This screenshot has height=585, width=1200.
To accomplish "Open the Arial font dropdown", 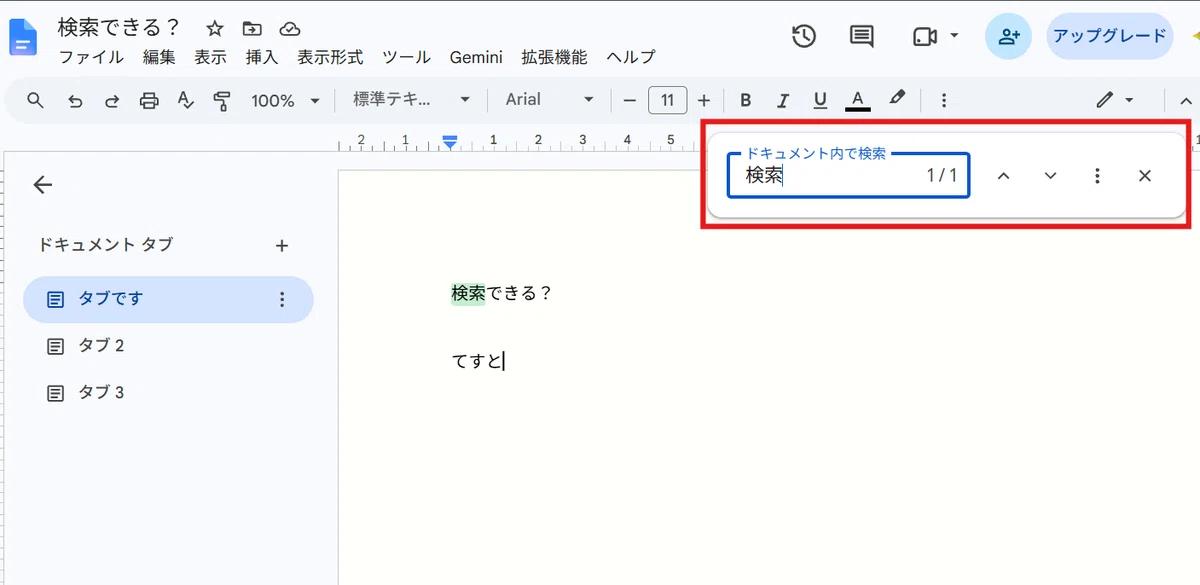I will click(x=549, y=100).
